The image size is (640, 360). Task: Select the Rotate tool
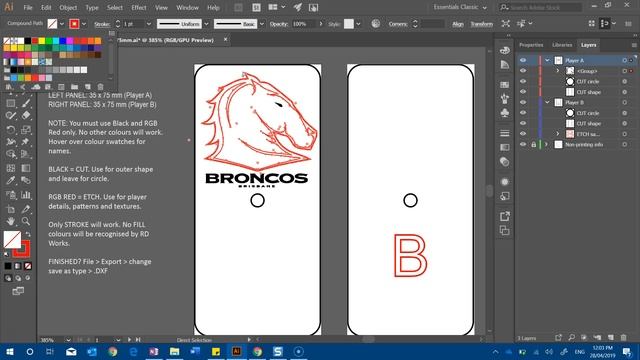pos(11,130)
